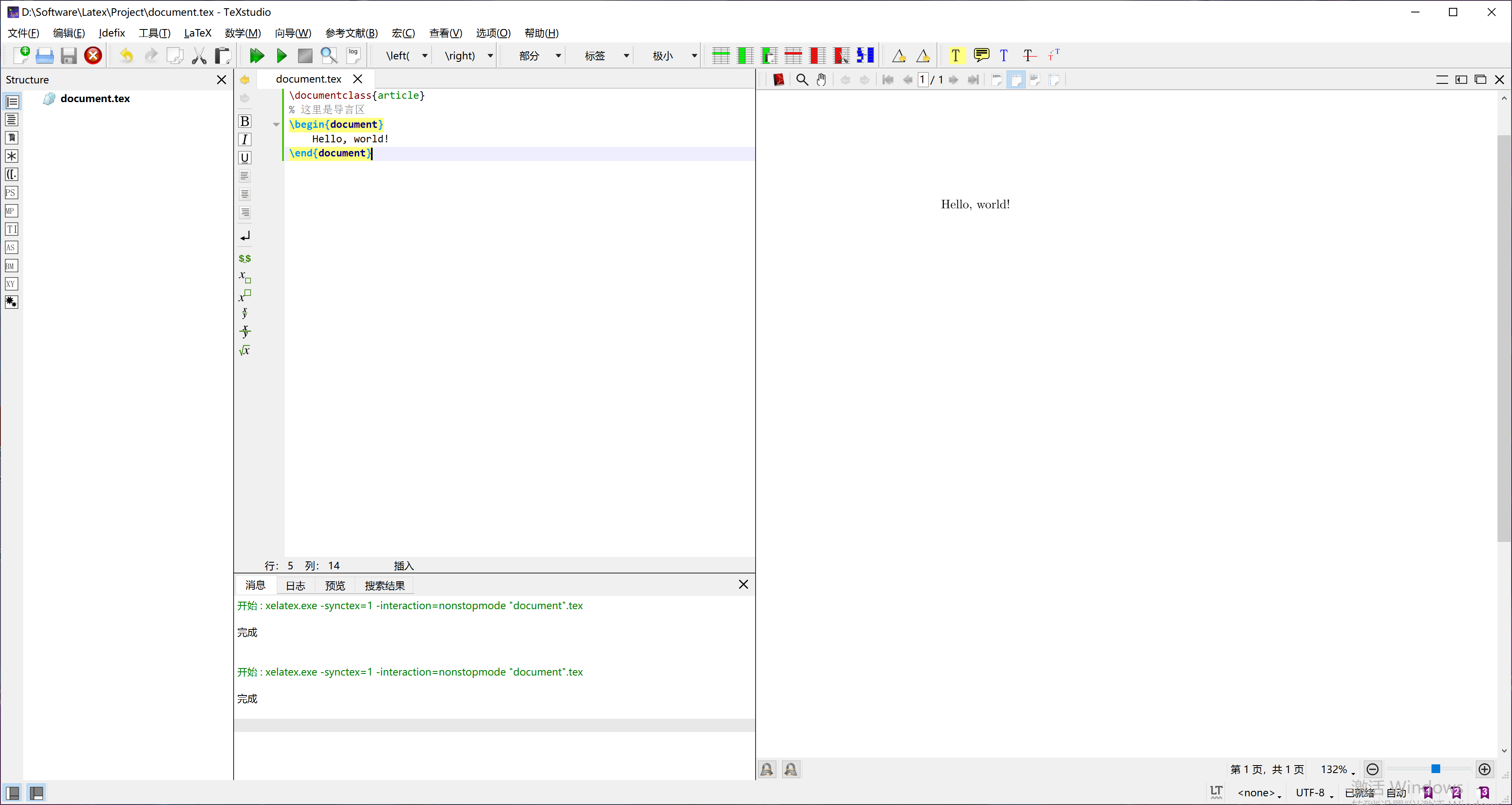Screen dimensions: 1512x805
Task: Remove table column with red column icon
Action: pyautogui.click(x=817, y=56)
